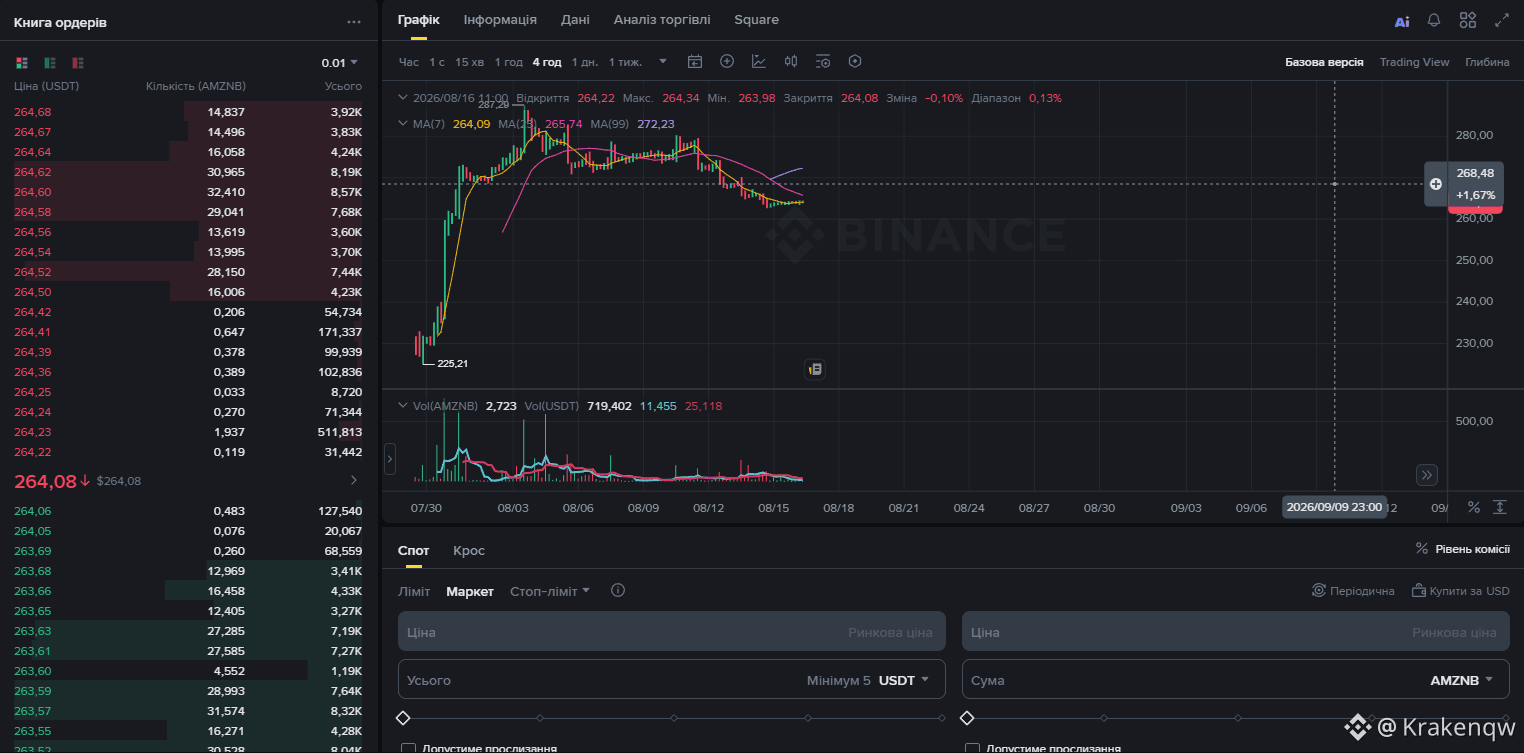Screen dimensions: 1524x753
Task: Collapse the Vol(AMZNB) legend chevron
Action: pos(403,406)
